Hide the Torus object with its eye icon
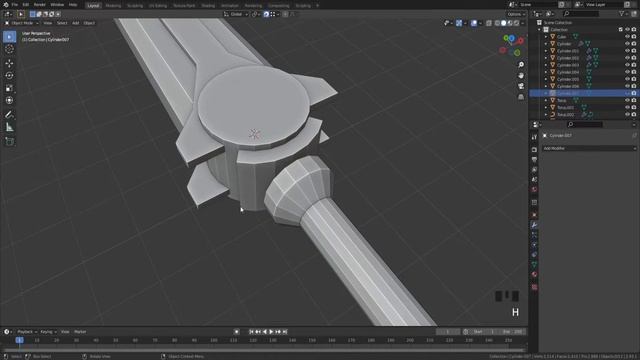Image resolution: width=640 pixels, height=360 pixels. (x=627, y=100)
